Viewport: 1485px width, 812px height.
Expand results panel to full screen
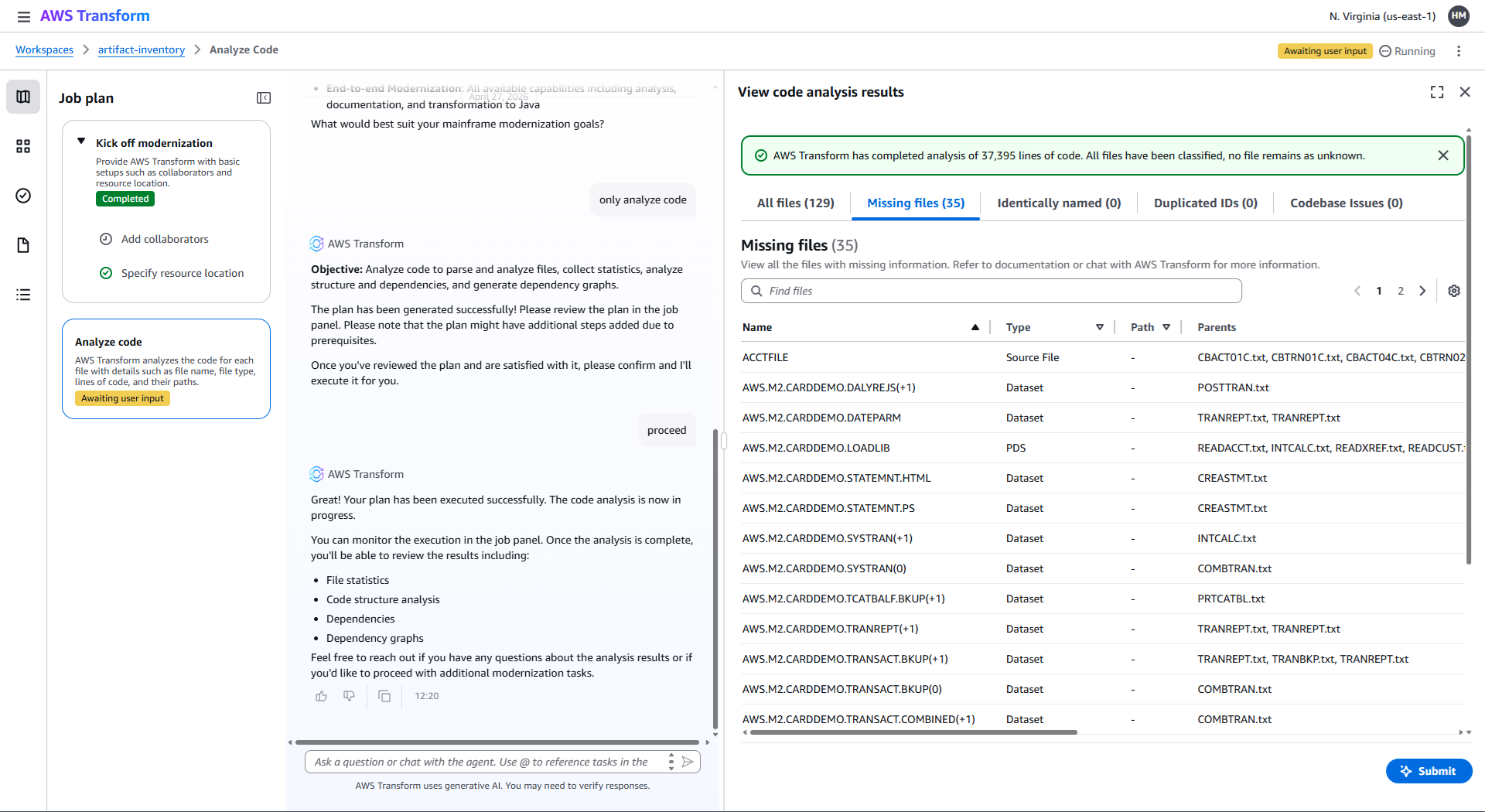click(1437, 92)
